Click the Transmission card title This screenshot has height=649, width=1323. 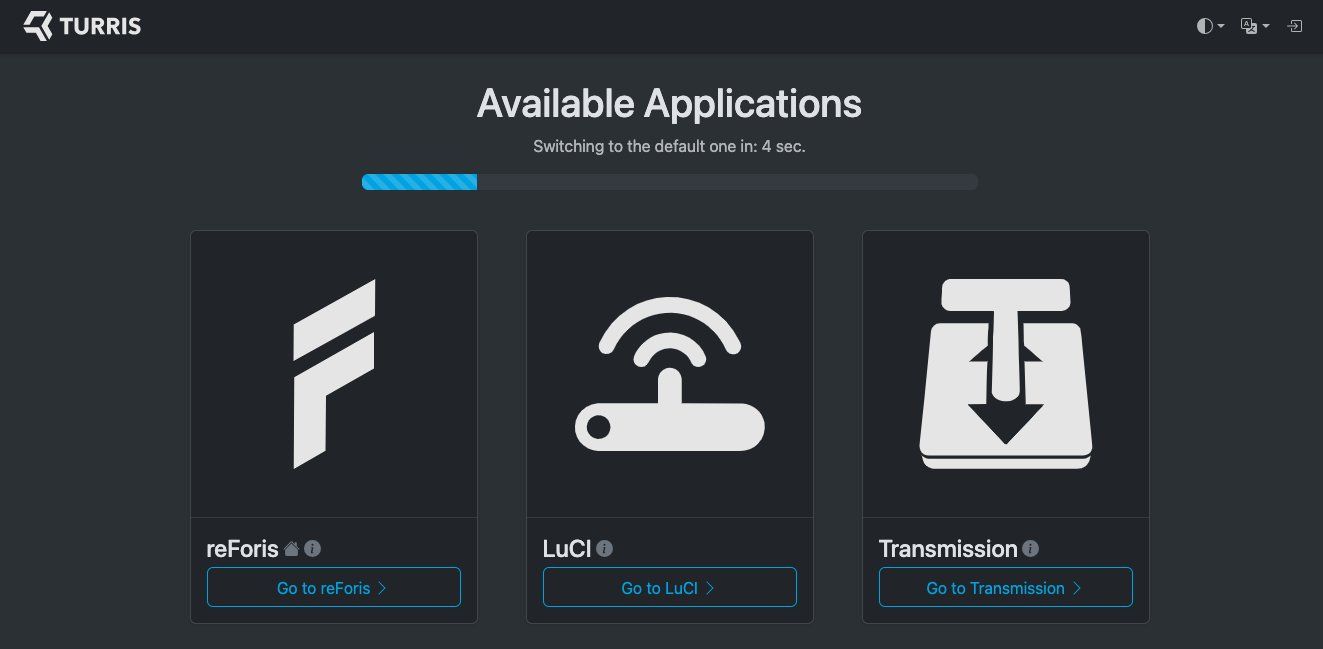[x=948, y=548]
